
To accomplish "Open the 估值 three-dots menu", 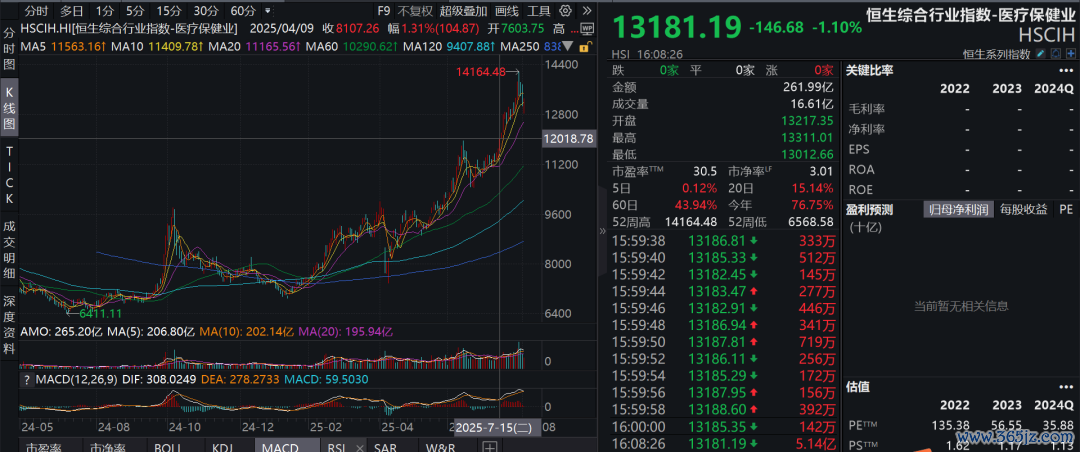I will (1066, 387).
